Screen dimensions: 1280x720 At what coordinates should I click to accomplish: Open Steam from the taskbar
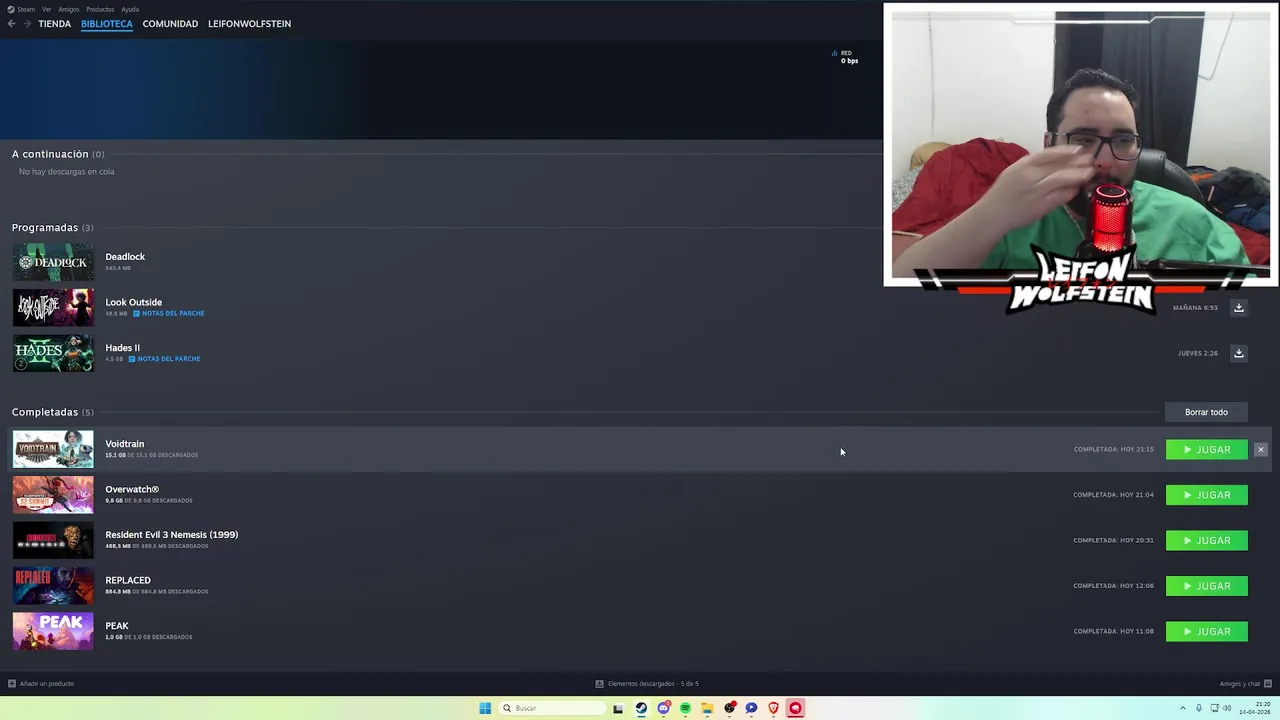[x=641, y=708]
